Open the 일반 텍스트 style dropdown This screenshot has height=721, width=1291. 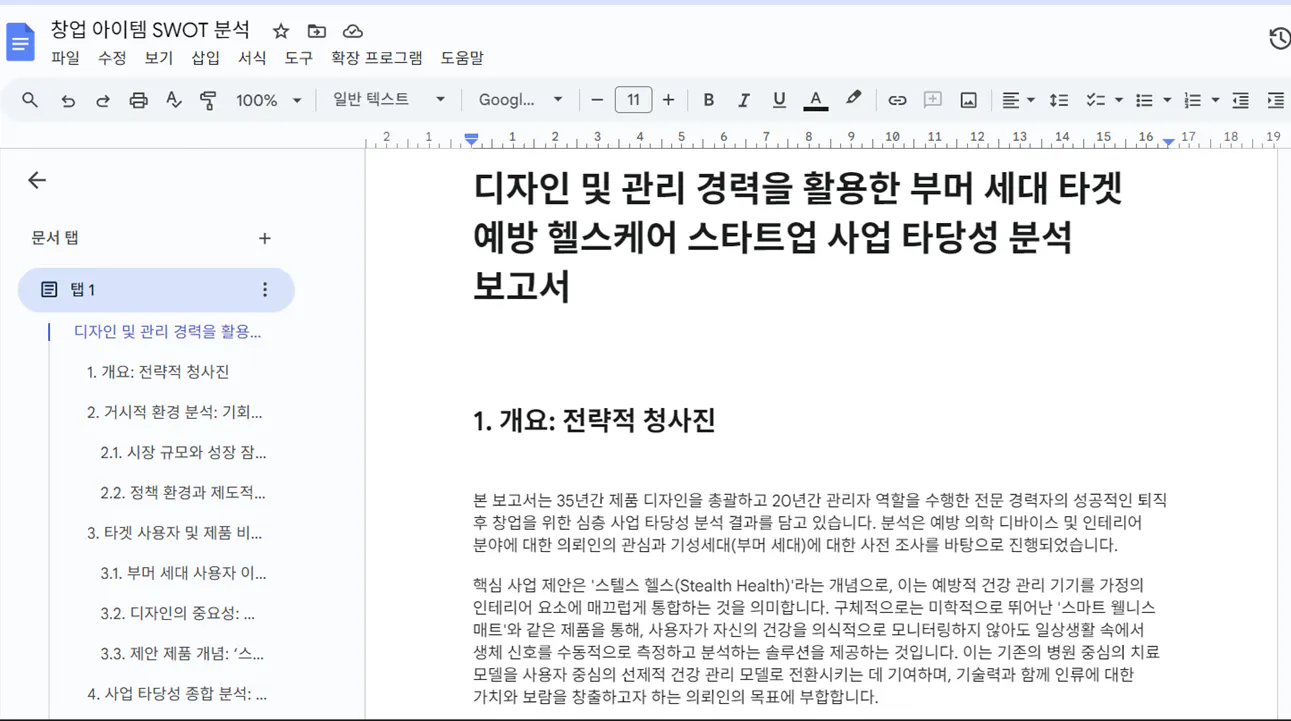tap(389, 99)
